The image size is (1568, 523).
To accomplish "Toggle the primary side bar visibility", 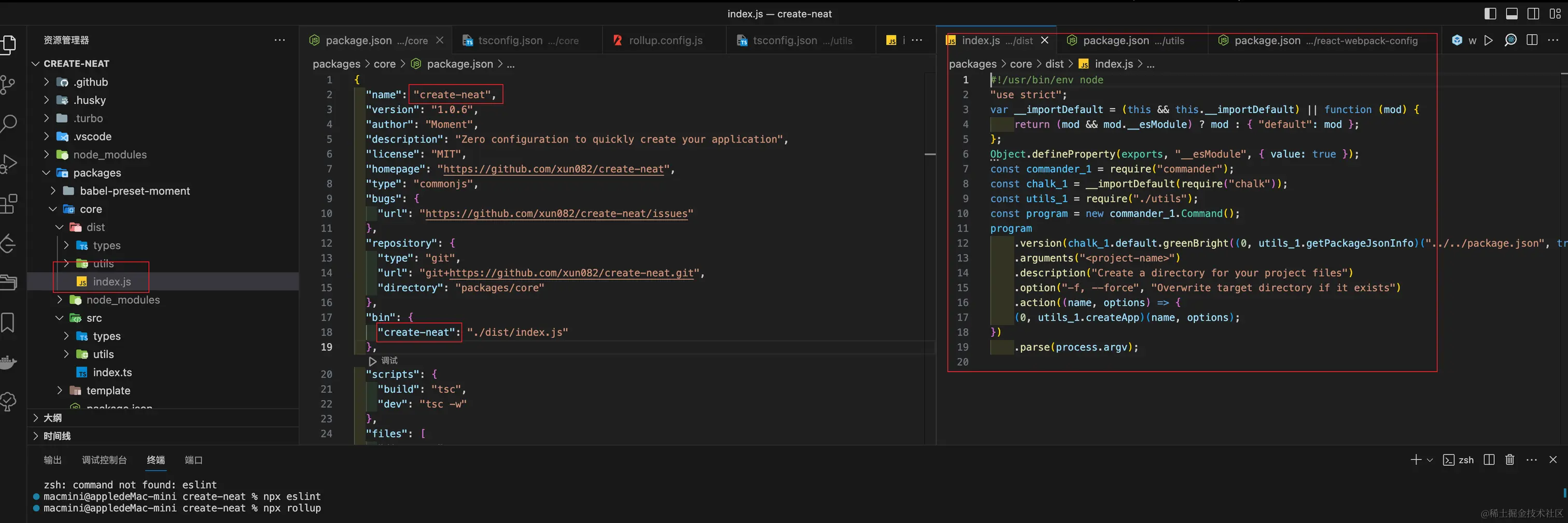I will (1490, 13).
